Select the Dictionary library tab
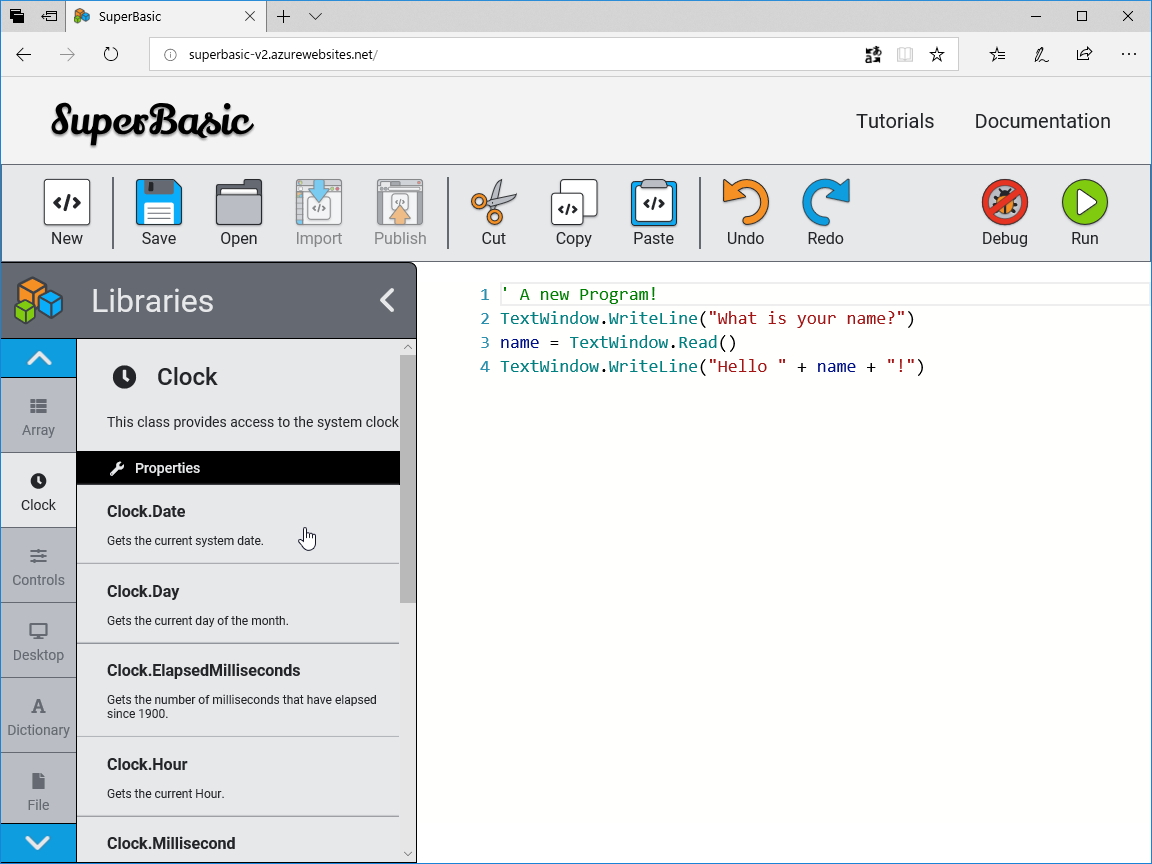Image resolution: width=1152 pixels, height=864 pixels. [38, 716]
